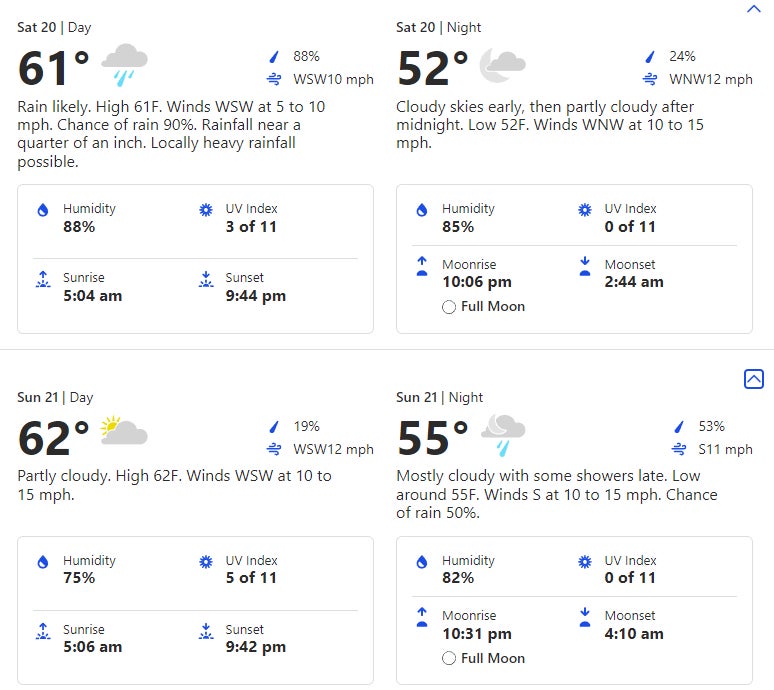Click the partly cloudy sun icon for Sun 21 Day
774x690 pixels.
coord(123,431)
